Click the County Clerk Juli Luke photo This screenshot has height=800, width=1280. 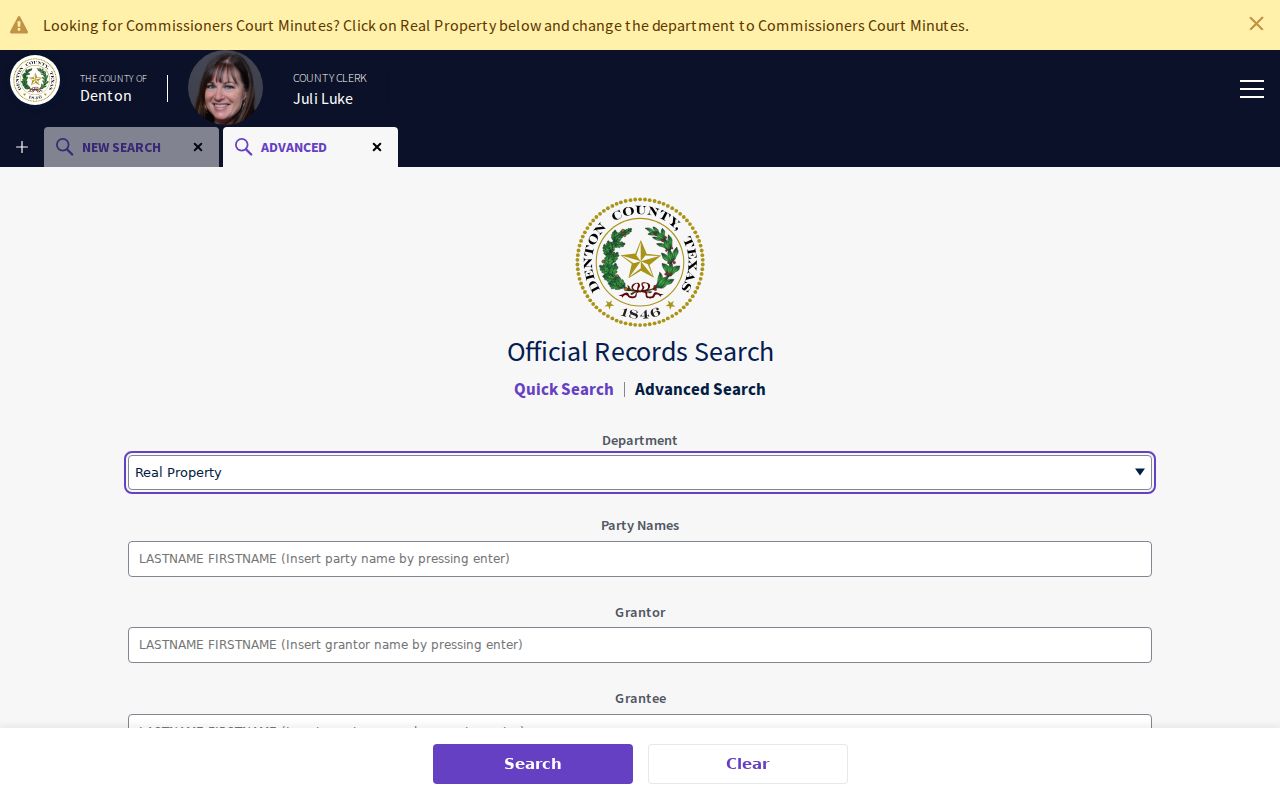click(225, 88)
